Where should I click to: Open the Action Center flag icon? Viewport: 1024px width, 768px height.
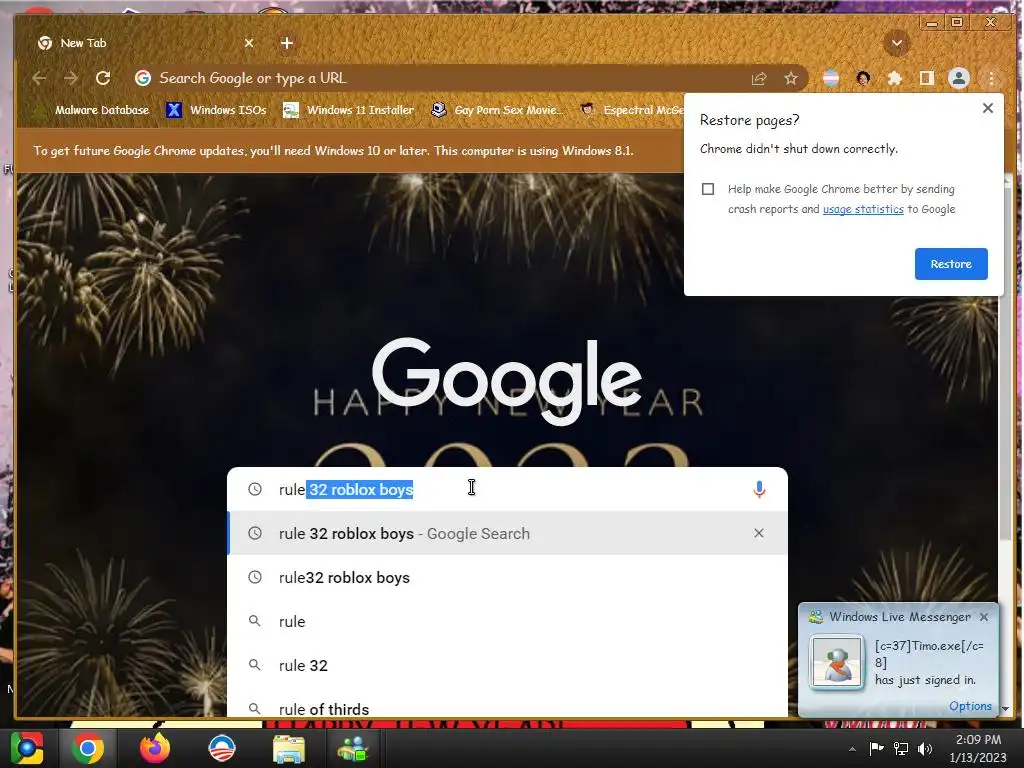tap(876, 749)
